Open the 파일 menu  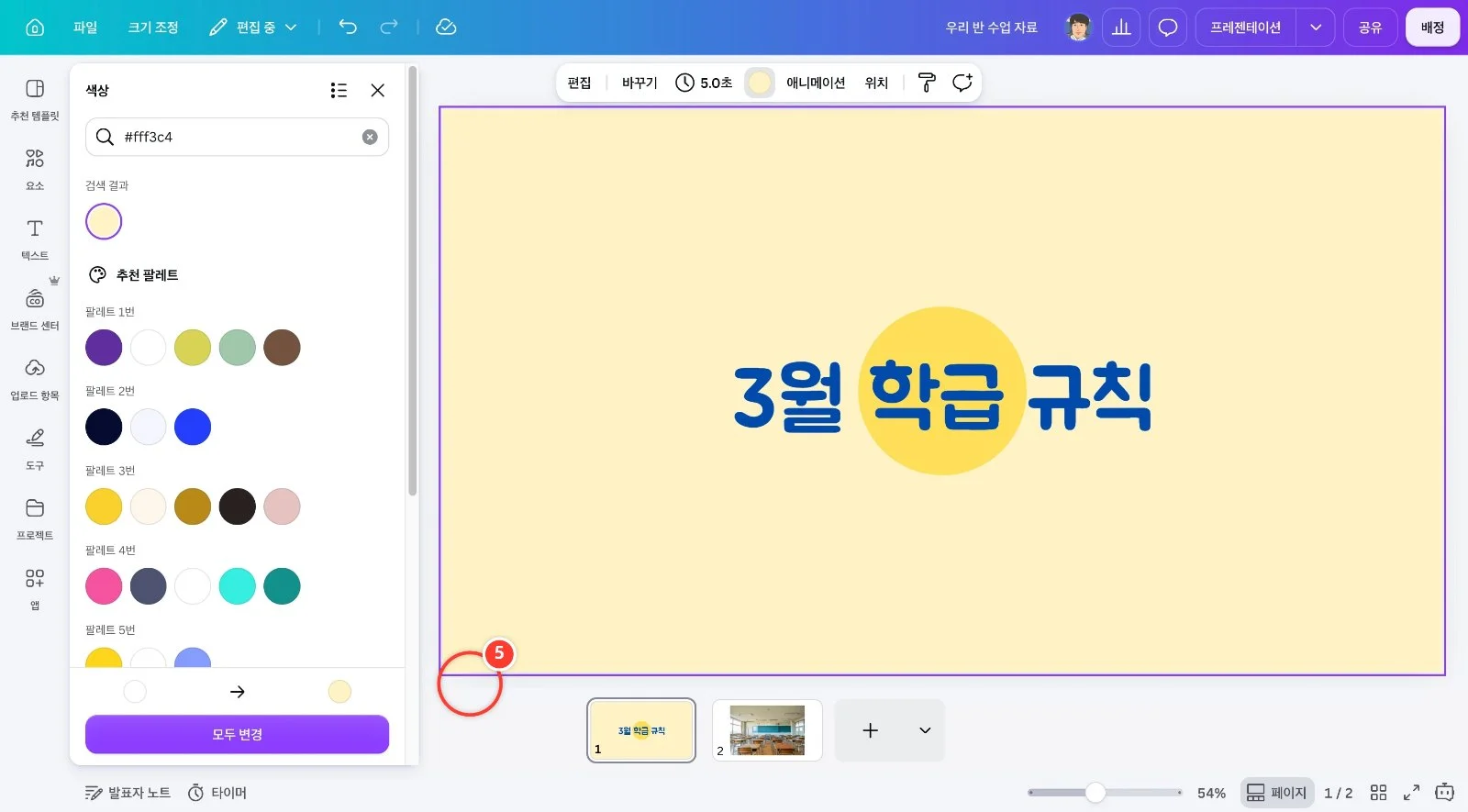[85, 28]
